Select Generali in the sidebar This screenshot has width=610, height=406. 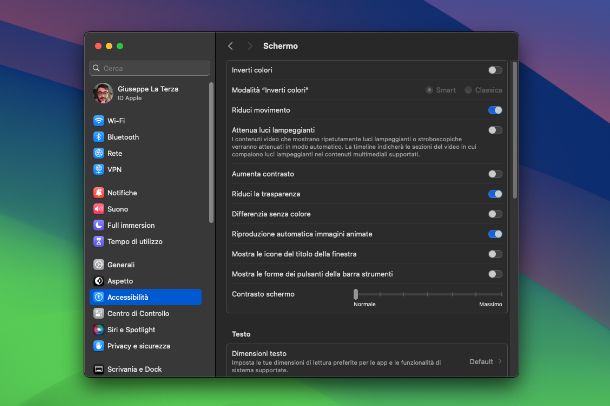146,264
